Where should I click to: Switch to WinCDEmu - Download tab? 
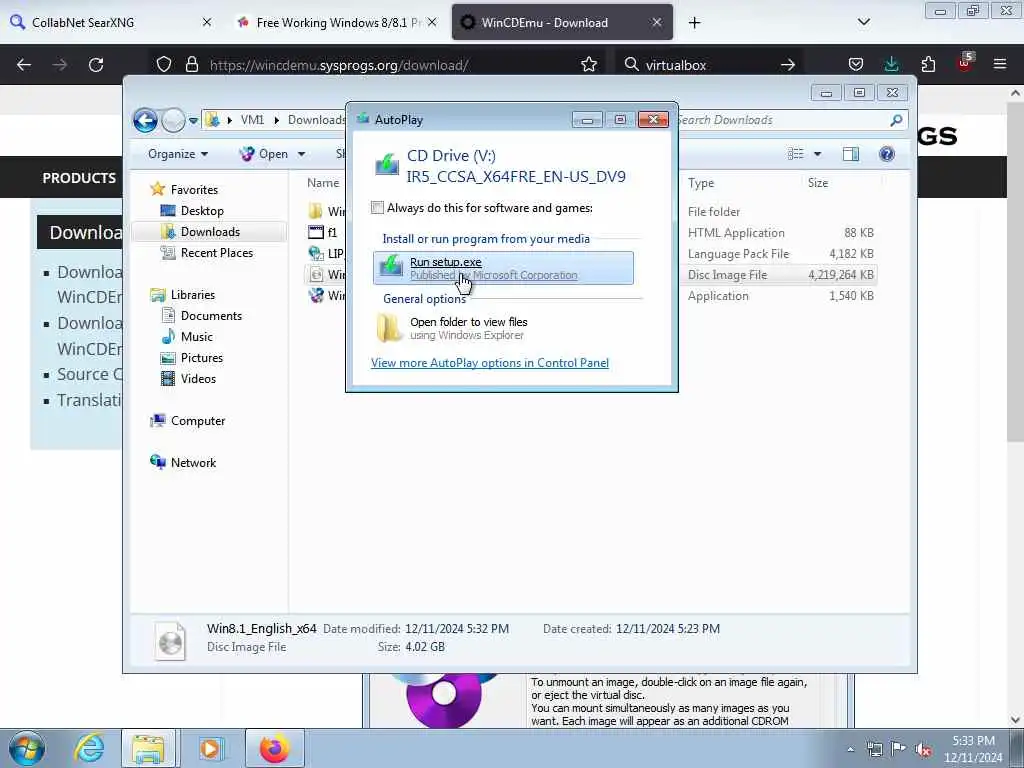562,22
